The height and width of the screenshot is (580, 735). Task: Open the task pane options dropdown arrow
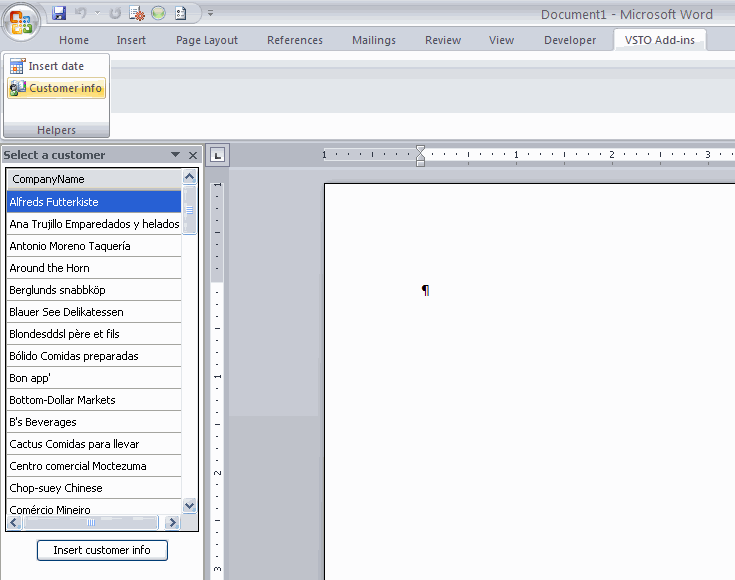click(175, 155)
